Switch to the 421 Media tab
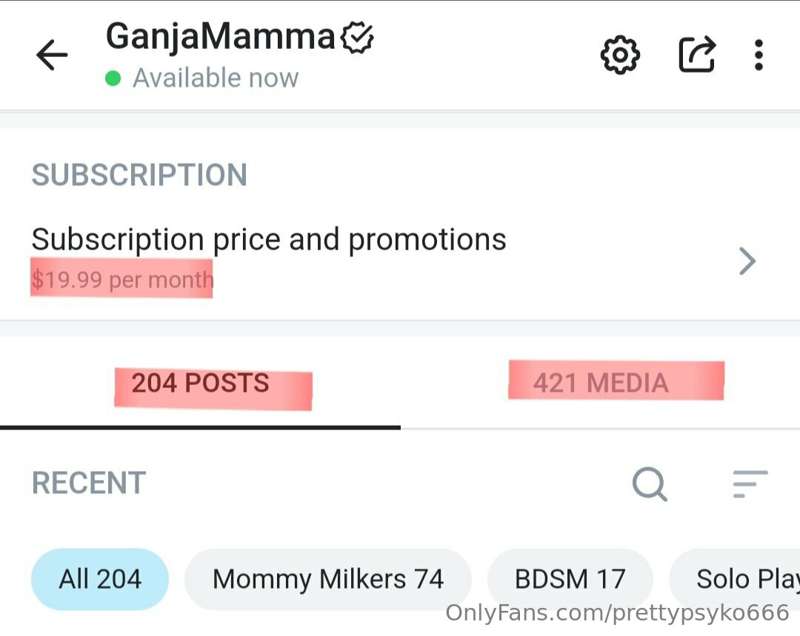Image resolution: width=800 pixels, height=636 pixels. pos(600,383)
